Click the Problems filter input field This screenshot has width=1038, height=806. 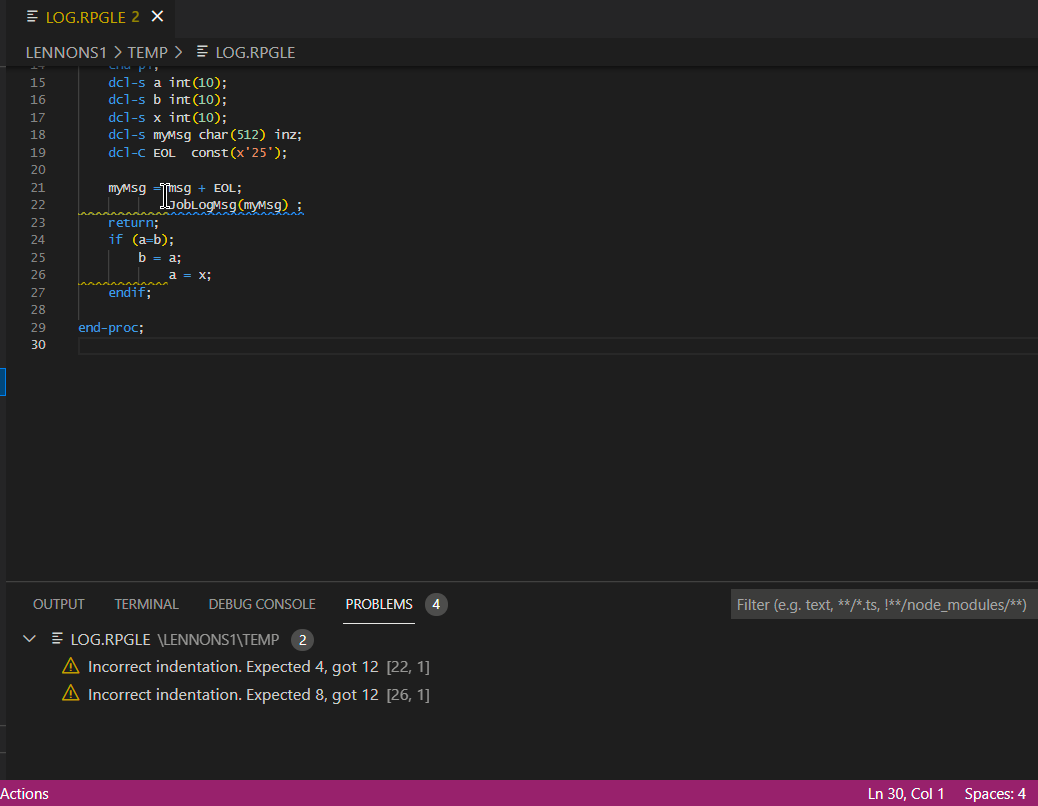pyautogui.click(x=883, y=604)
